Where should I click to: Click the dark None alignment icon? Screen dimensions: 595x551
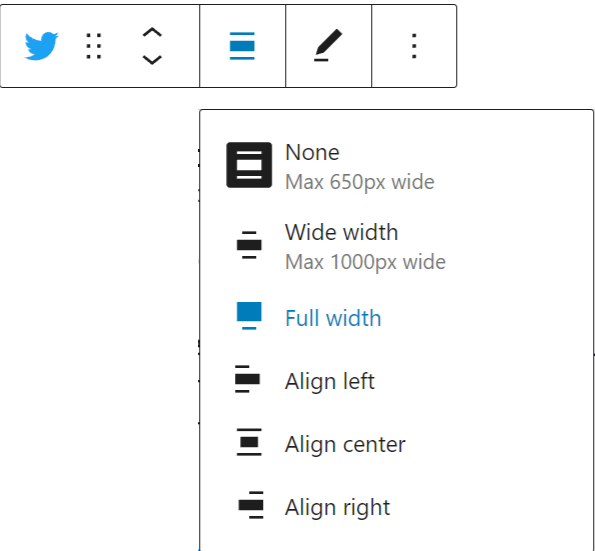pyautogui.click(x=249, y=165)
